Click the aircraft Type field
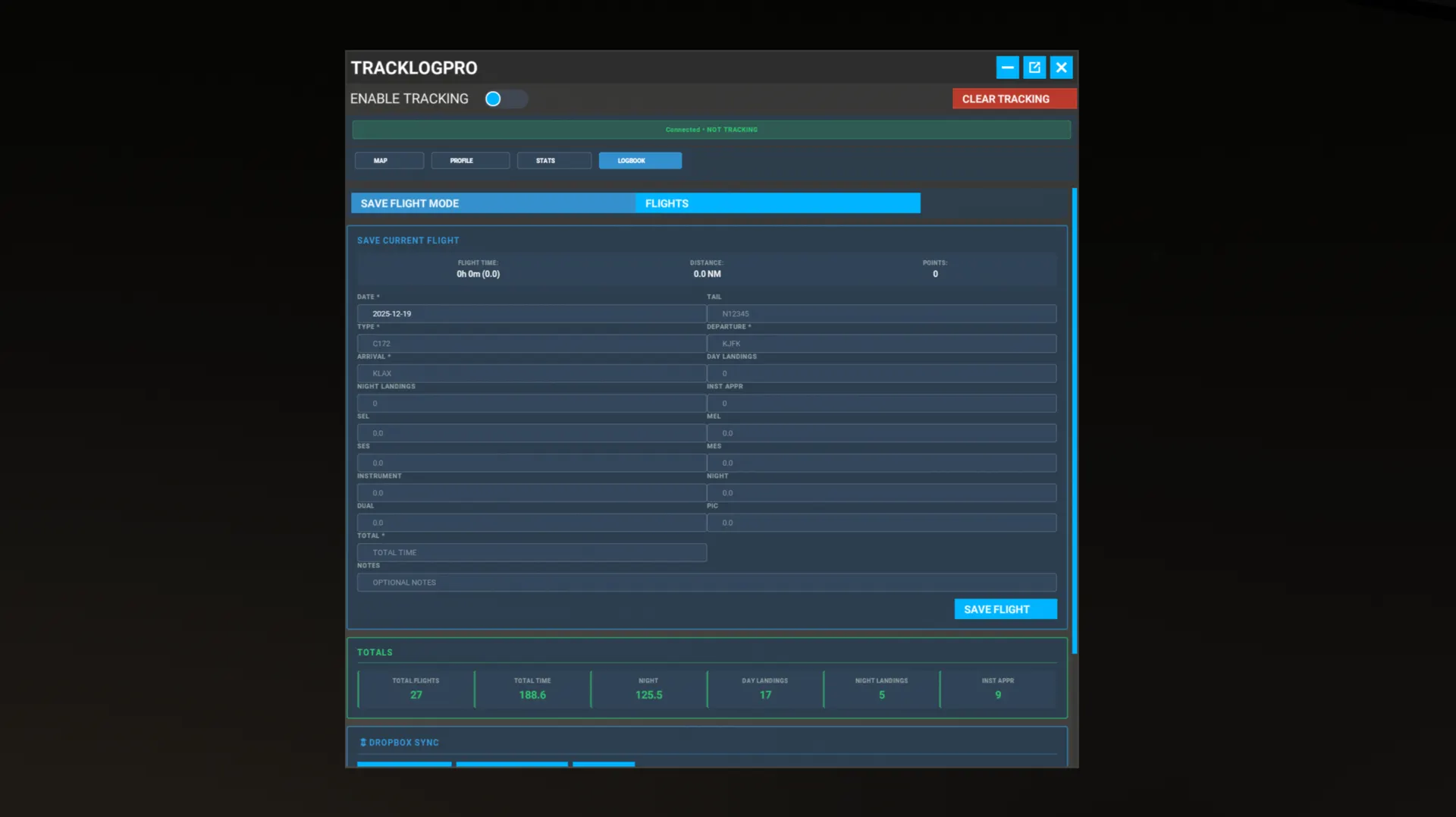Image resolution: width=1456 pixels, height=817 pixels. pyautogui.click(x=531, y=344)
